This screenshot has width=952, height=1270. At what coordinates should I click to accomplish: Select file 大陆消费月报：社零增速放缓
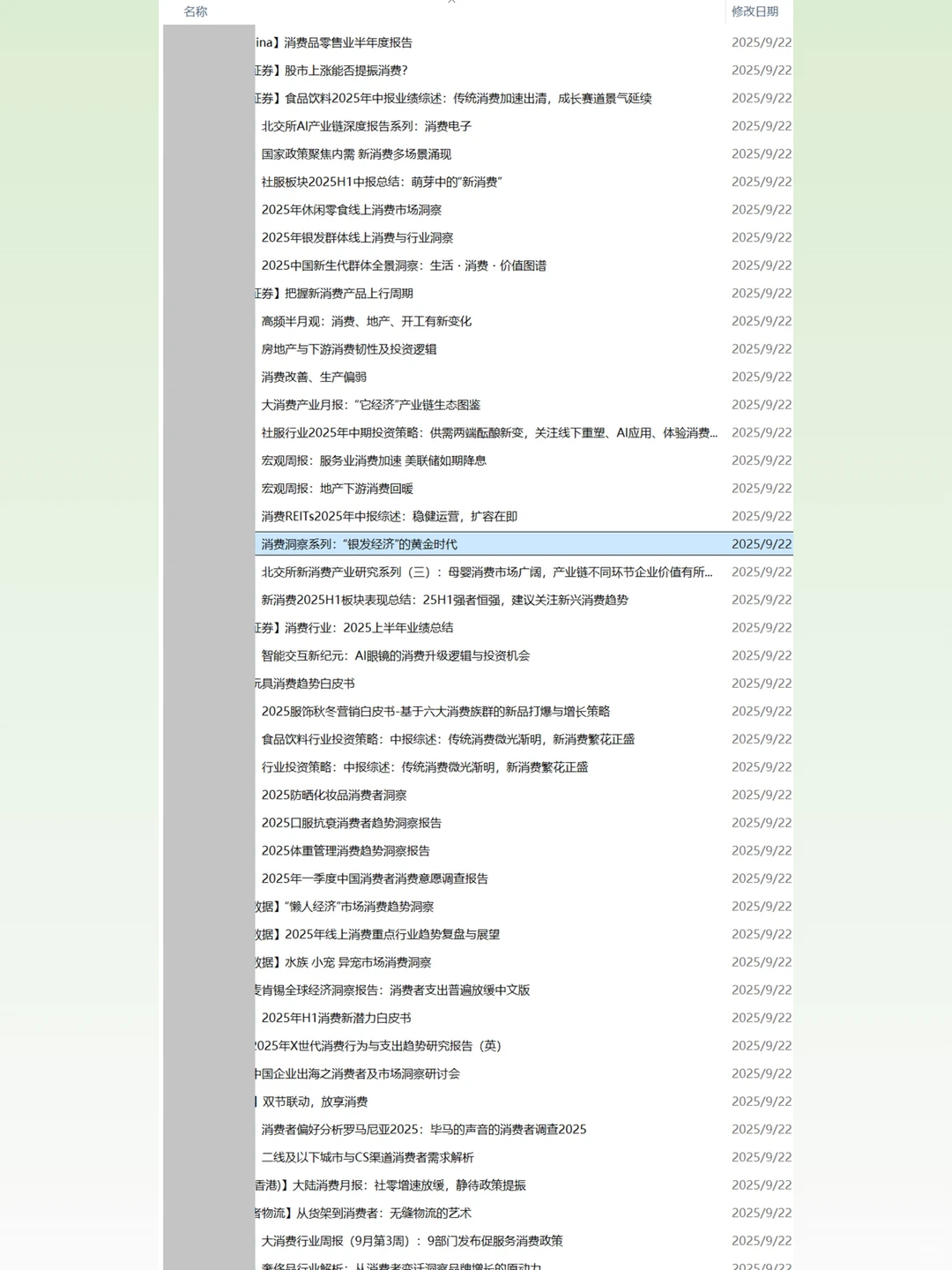tap(391, 1185)
